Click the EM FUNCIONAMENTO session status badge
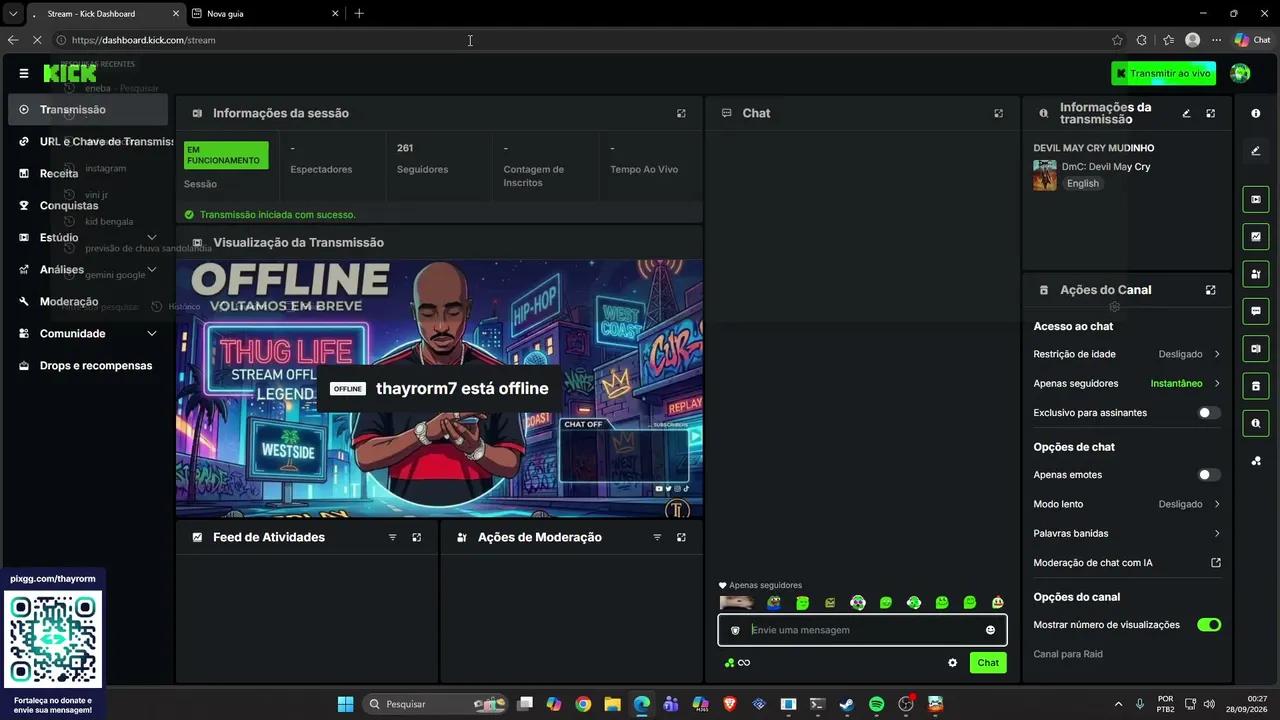The image size is (1280, 720). [226, 155]
